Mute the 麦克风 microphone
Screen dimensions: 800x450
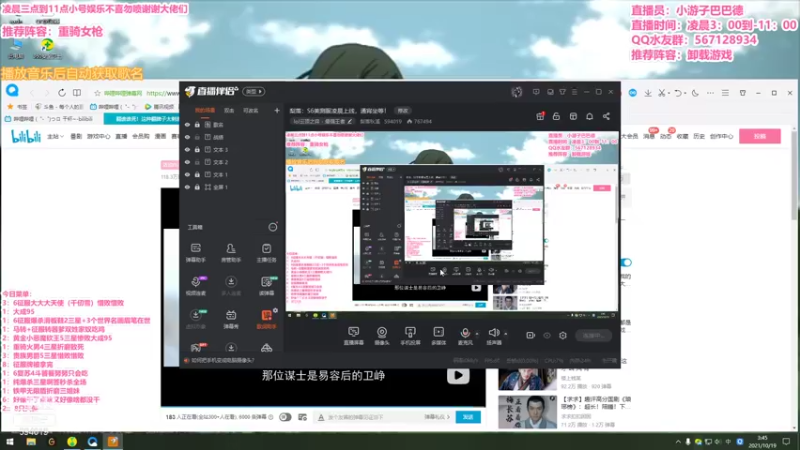click(465, 336)
